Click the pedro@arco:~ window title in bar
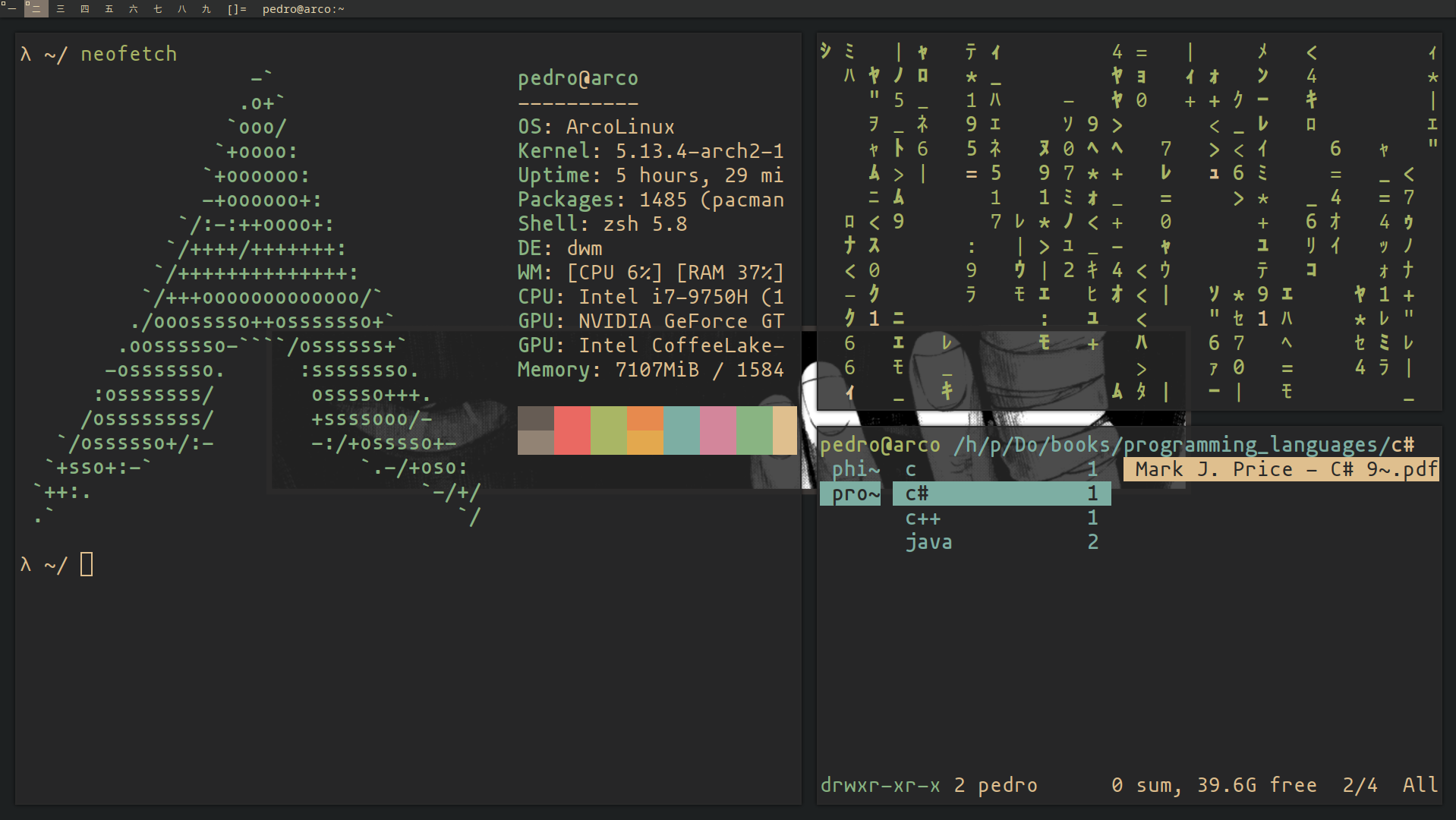This screenshot has width=1456, height=820. coord(303,9)
